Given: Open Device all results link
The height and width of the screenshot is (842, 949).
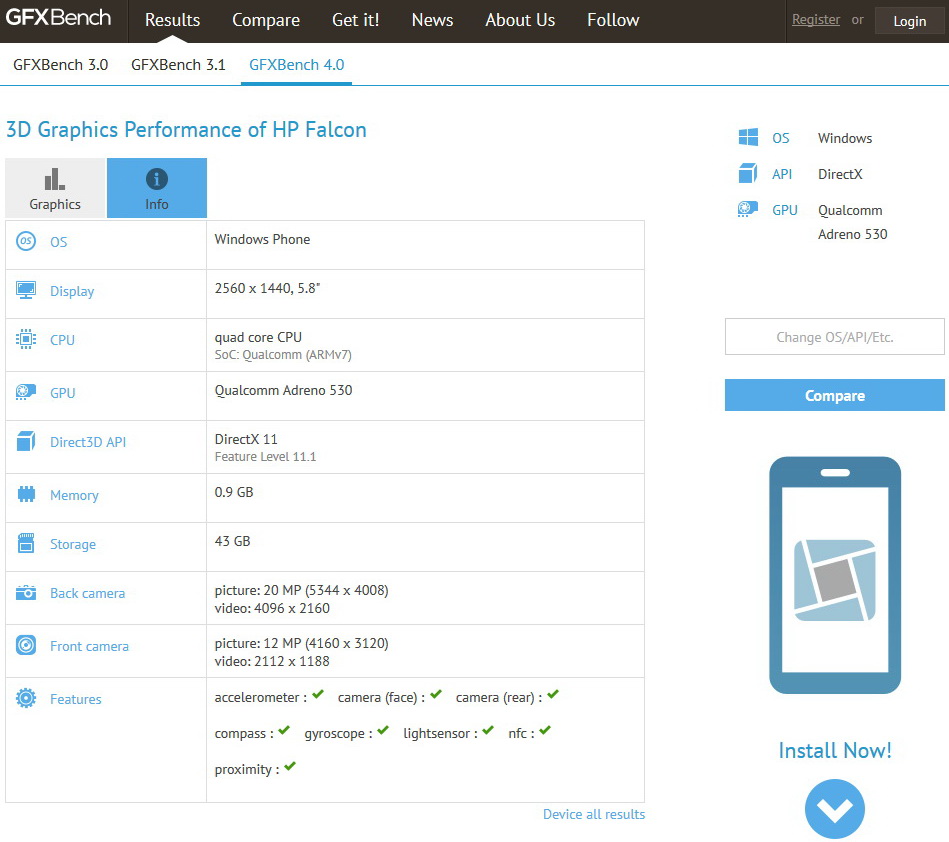Looking at the screenshot, I should (594, 814).
